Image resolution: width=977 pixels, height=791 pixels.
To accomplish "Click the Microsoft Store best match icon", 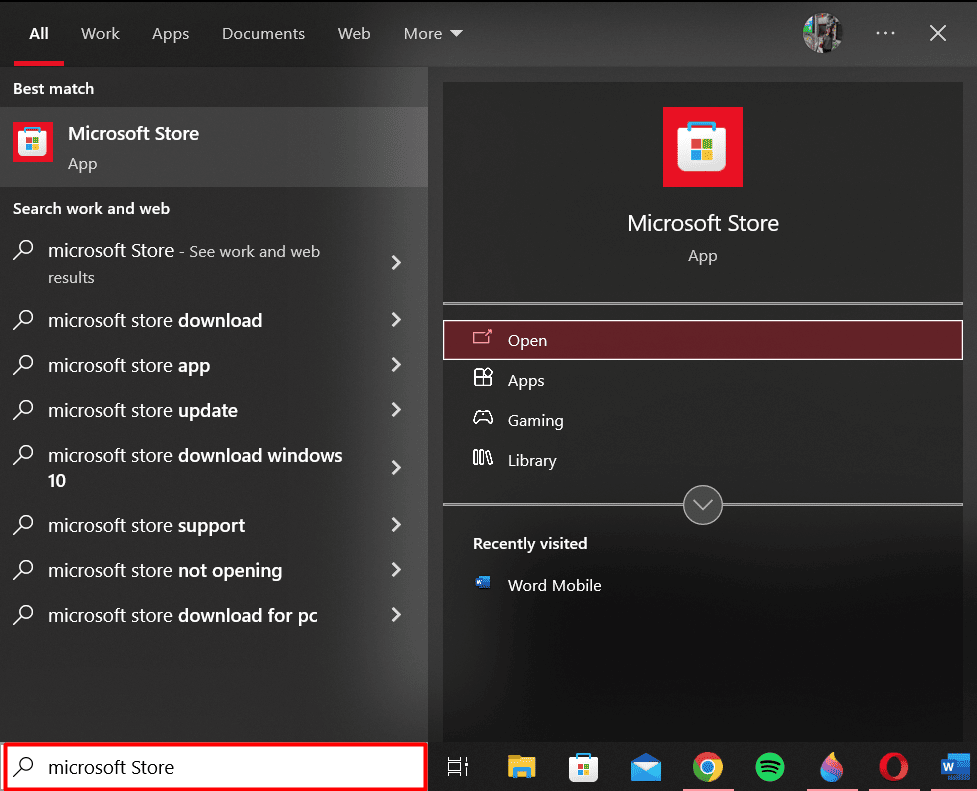I will tap(32, 142).
